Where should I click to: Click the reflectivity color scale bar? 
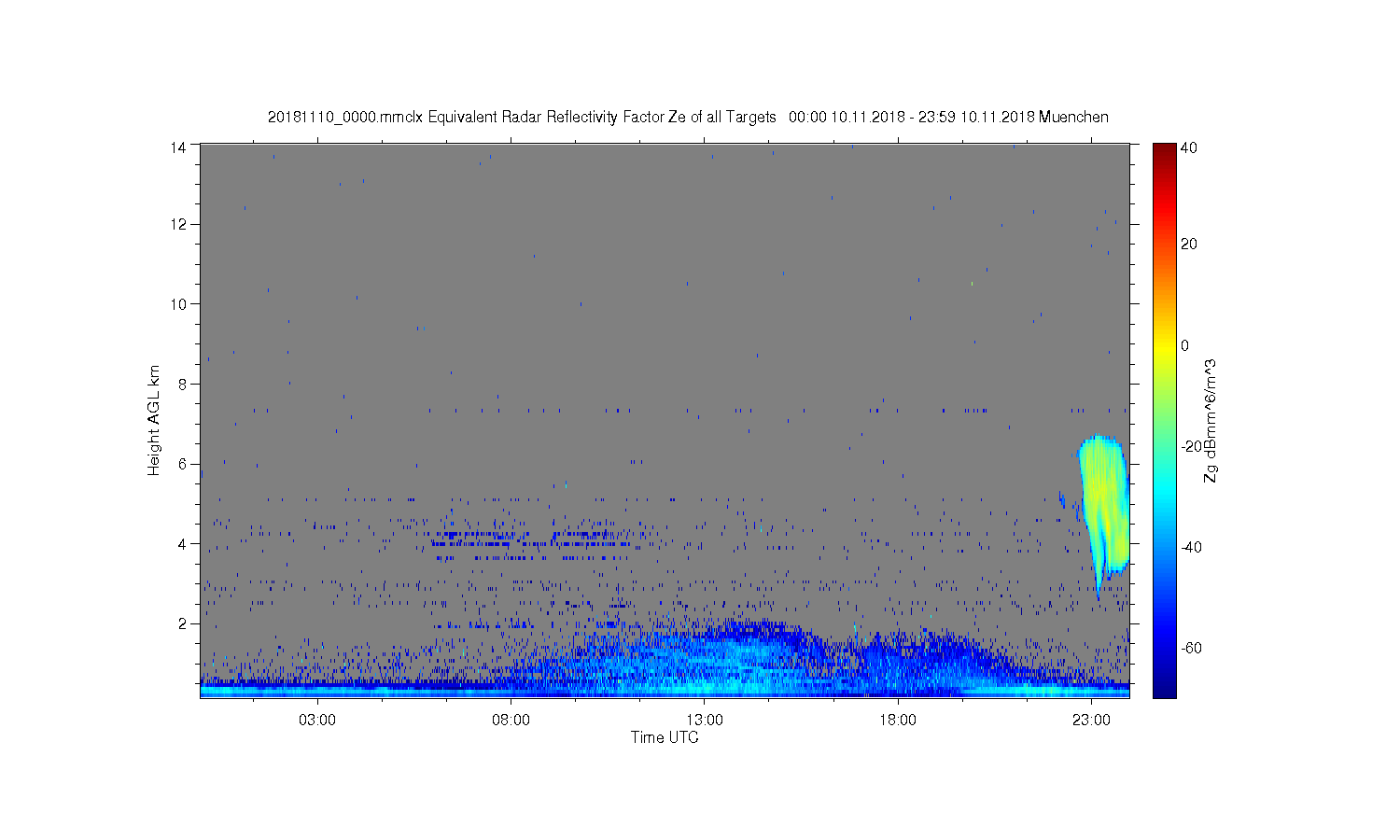click(1163, 420)
